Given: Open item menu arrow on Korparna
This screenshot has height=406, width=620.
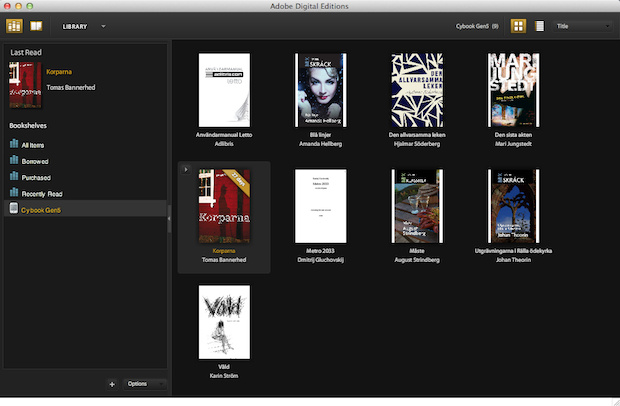Looking at the screenshot, I should click(185, 170).
